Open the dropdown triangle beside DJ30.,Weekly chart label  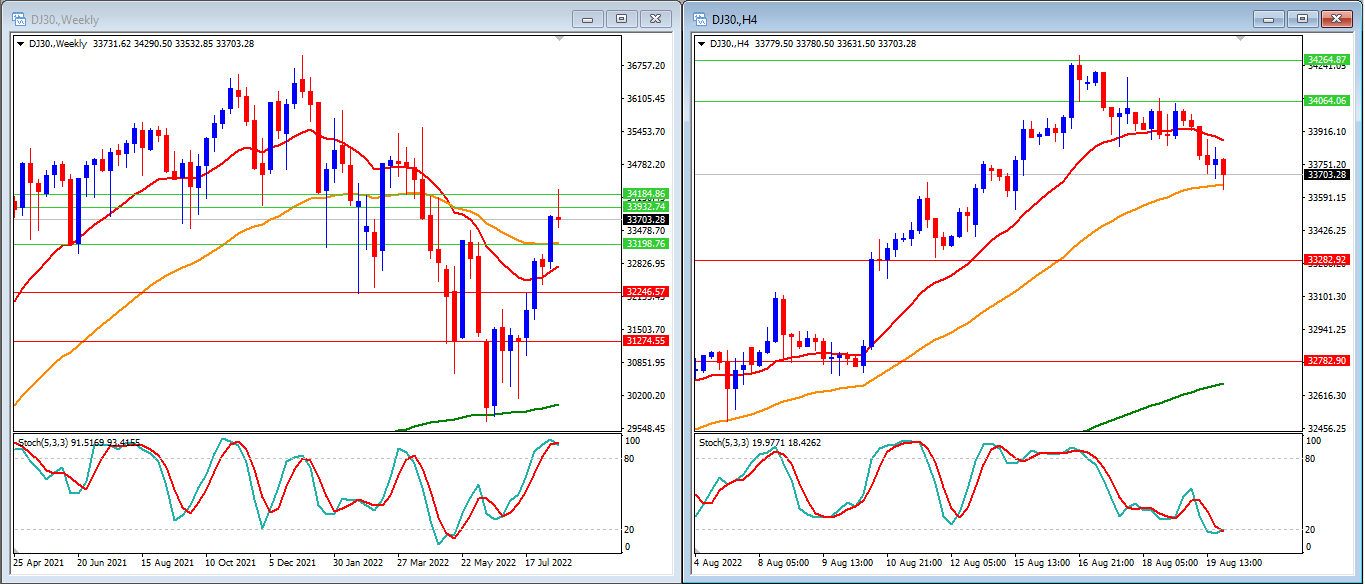(21, 43)
